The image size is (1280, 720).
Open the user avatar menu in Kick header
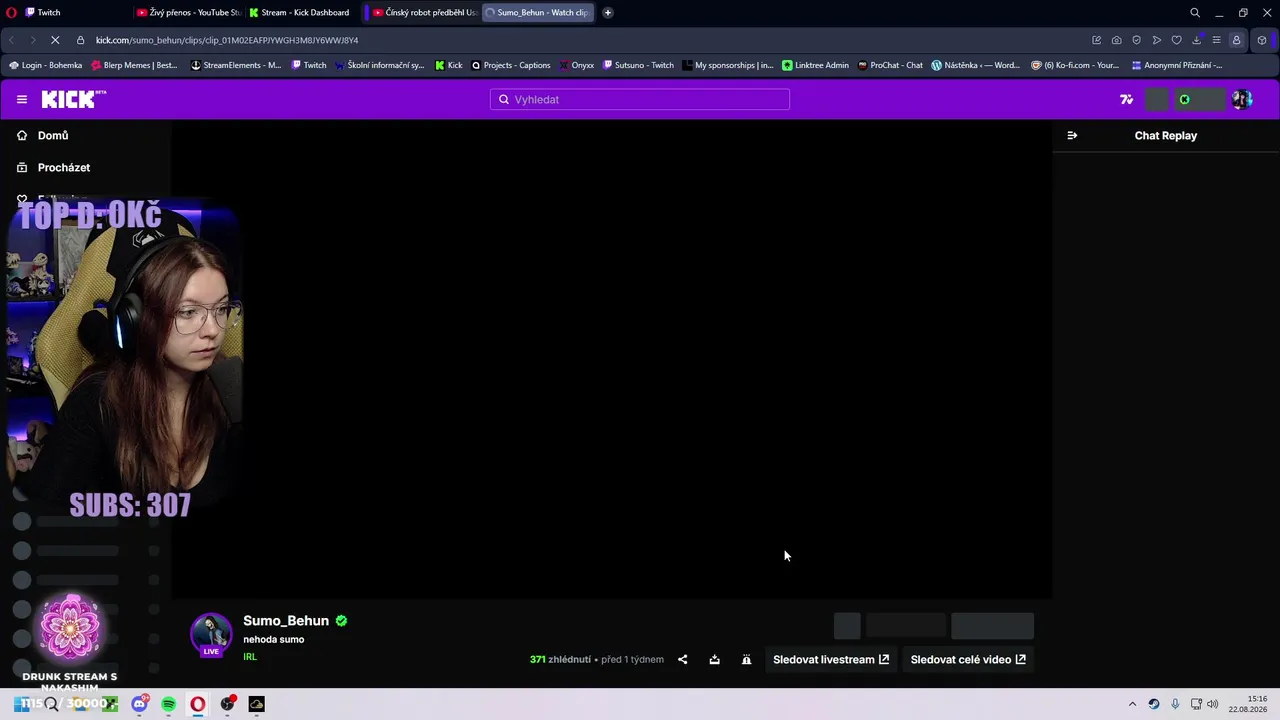[1242, 99]
